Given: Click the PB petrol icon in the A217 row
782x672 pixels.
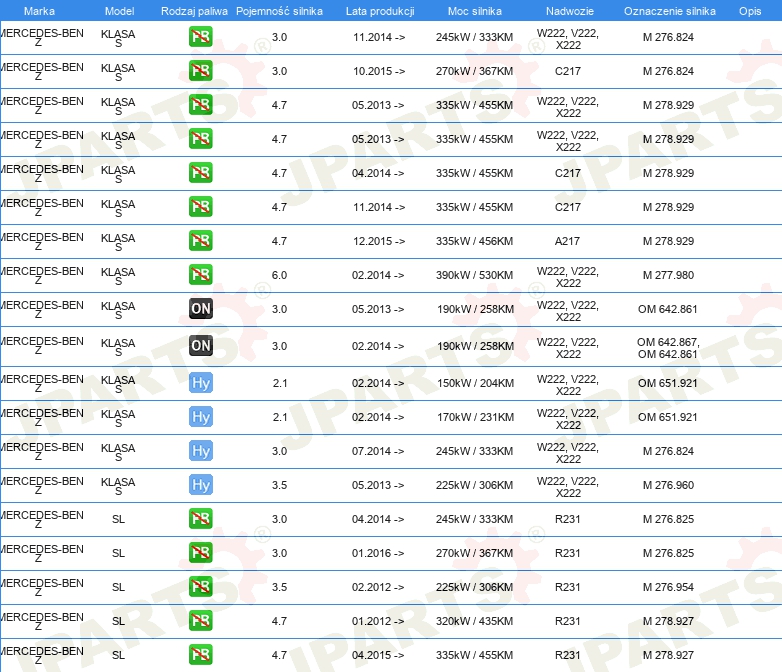Looking at the screenshot, I should pyautogui.click(x=200, y=241).
